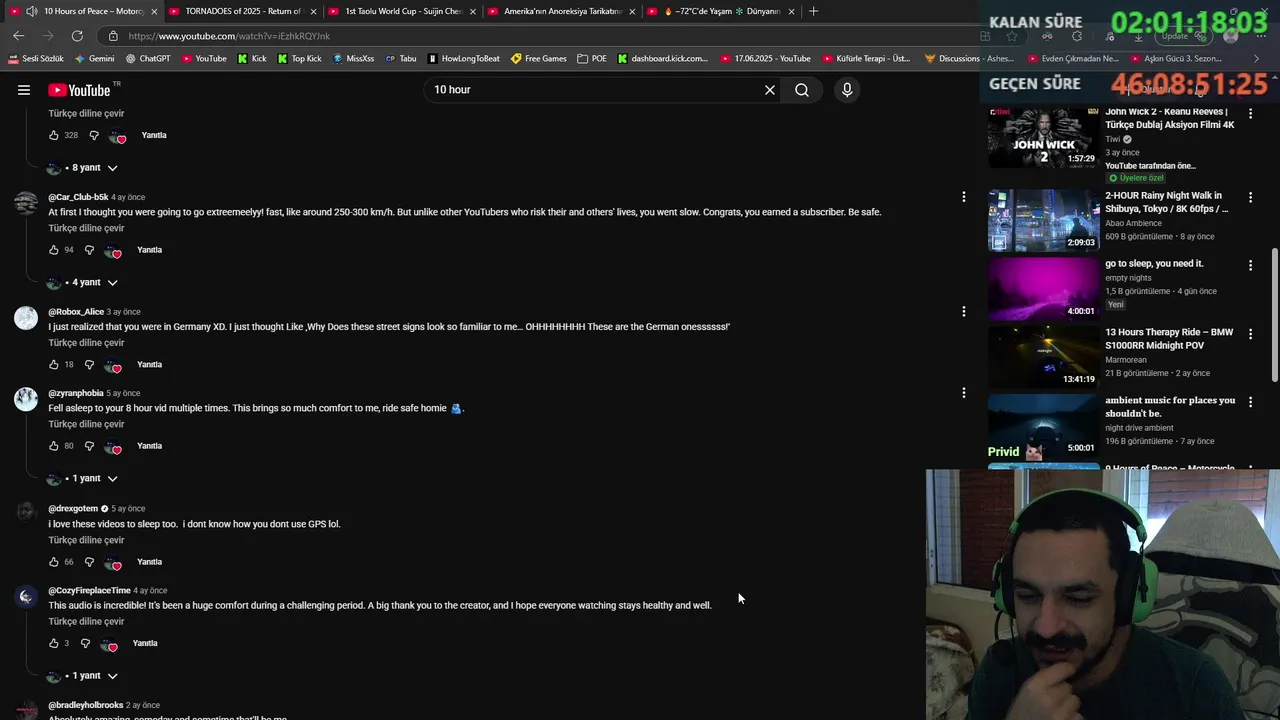Open the go to sleep purple thumbnail
This screenshot has width=1280, height=720.
(x=1043, y=288)
